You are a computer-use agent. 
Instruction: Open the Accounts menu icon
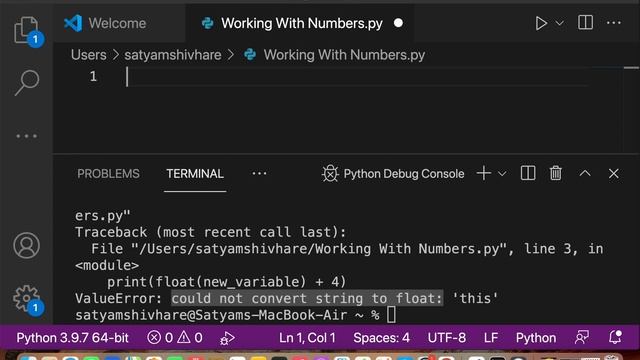(x=27, y=245)
